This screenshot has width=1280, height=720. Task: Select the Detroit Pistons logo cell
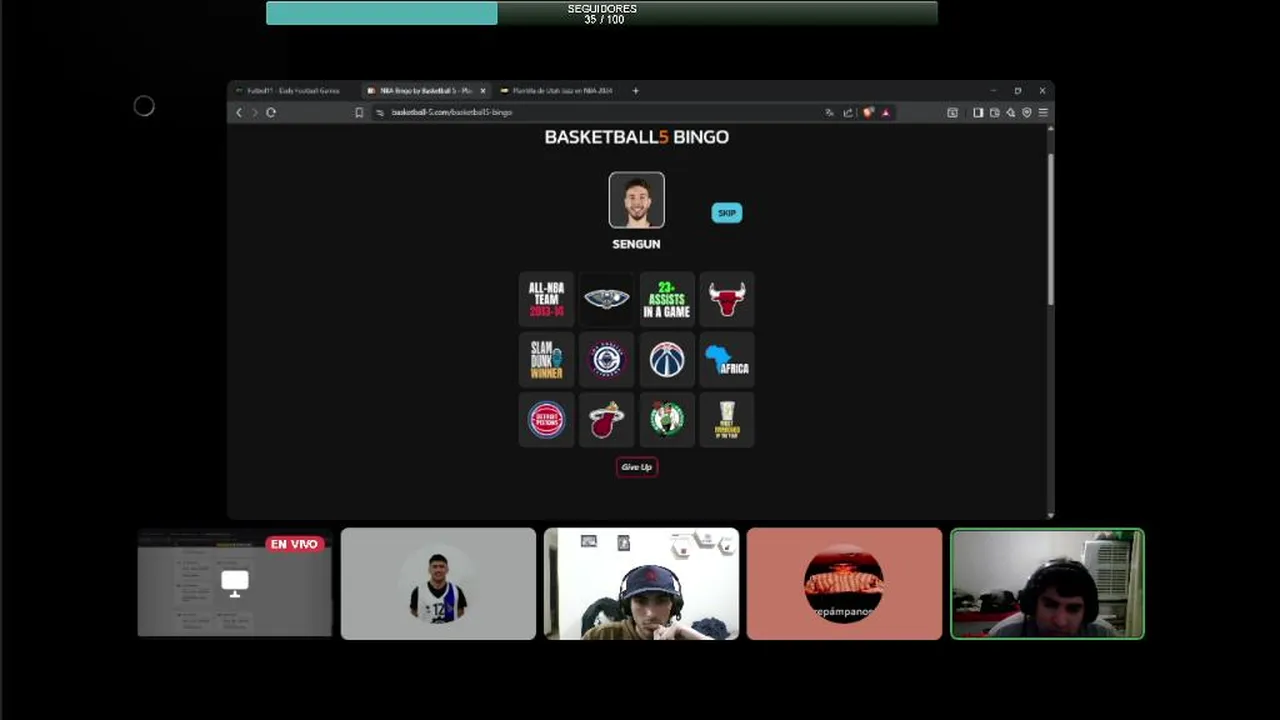[546, 419]
